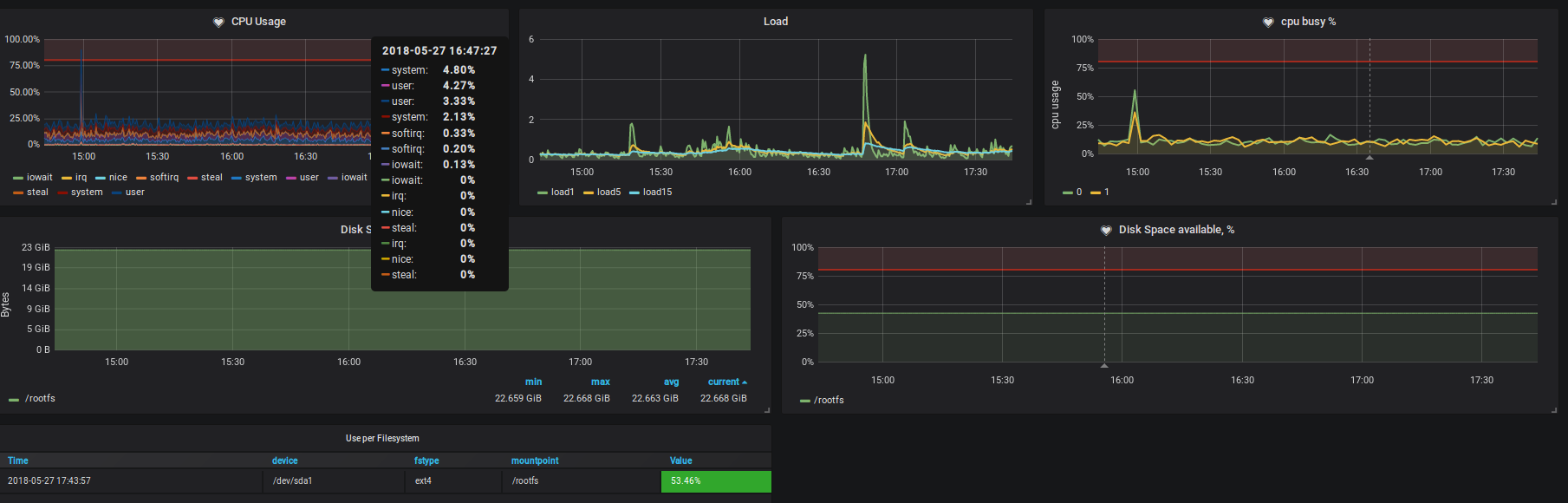Click annotation marker triangle under Disk Space available graph
The image size is (1568, 503).
pyautogui.click(x=1104, y=366)
